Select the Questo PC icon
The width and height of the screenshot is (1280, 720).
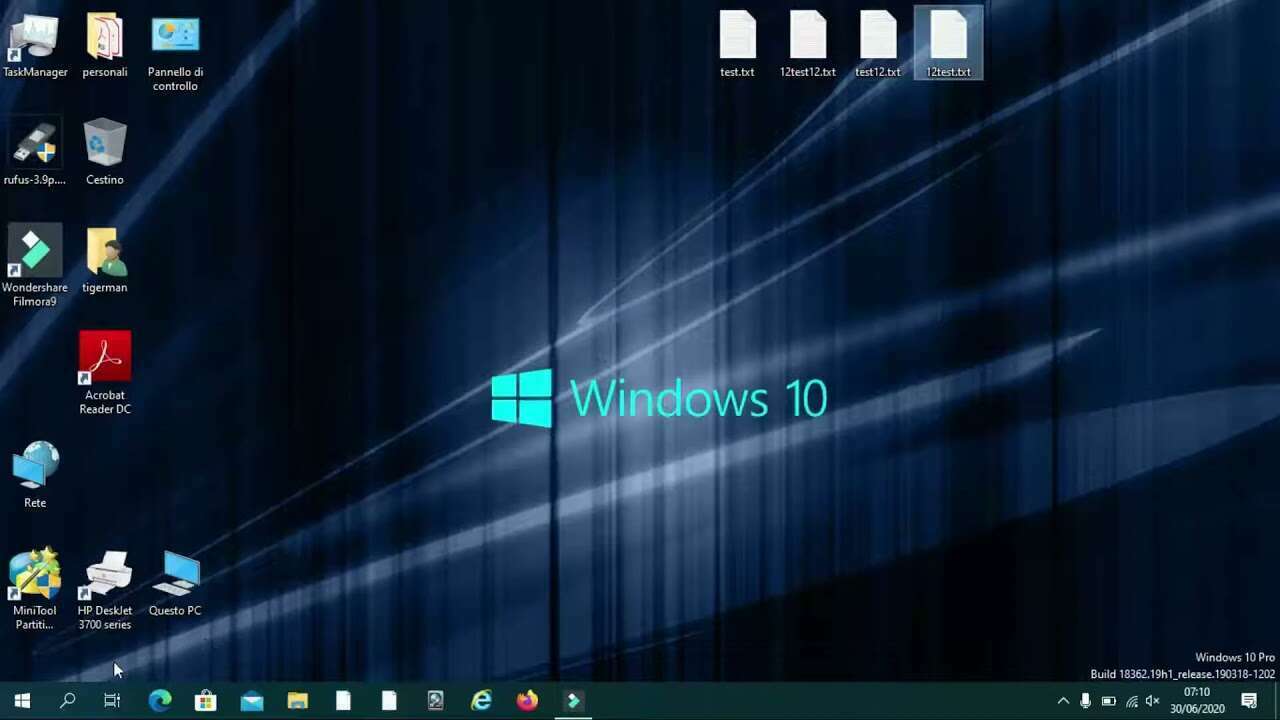175,583
